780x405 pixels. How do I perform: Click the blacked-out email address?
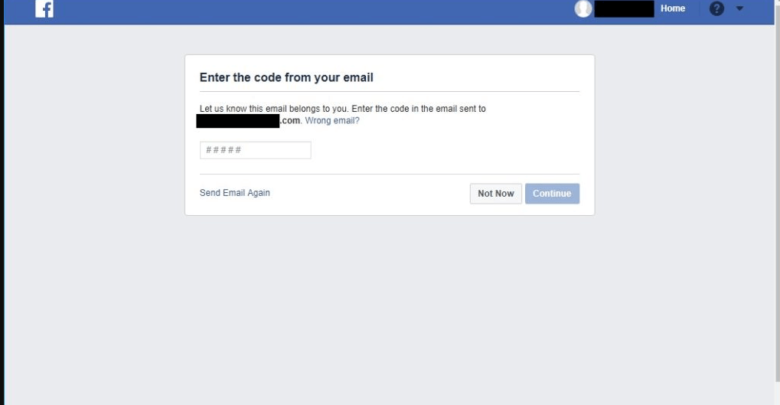(x=238, y=121)
